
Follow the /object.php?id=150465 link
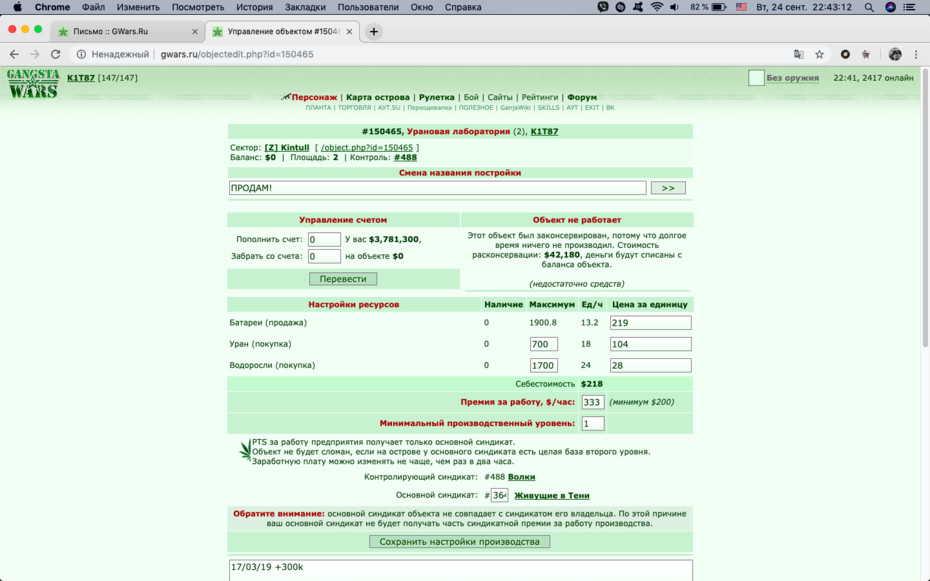(367, 148)
